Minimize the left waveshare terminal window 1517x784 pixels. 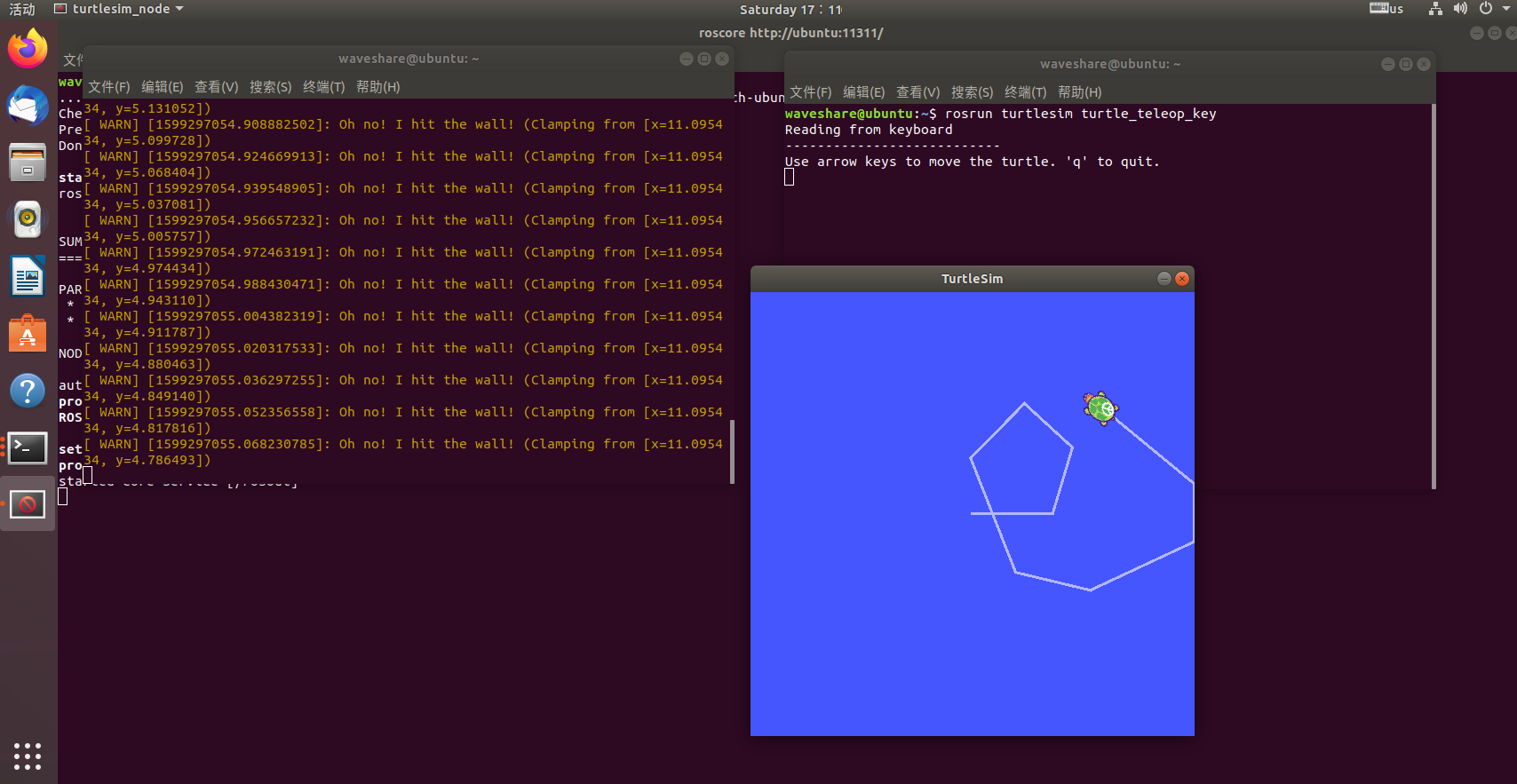[687, 59]
